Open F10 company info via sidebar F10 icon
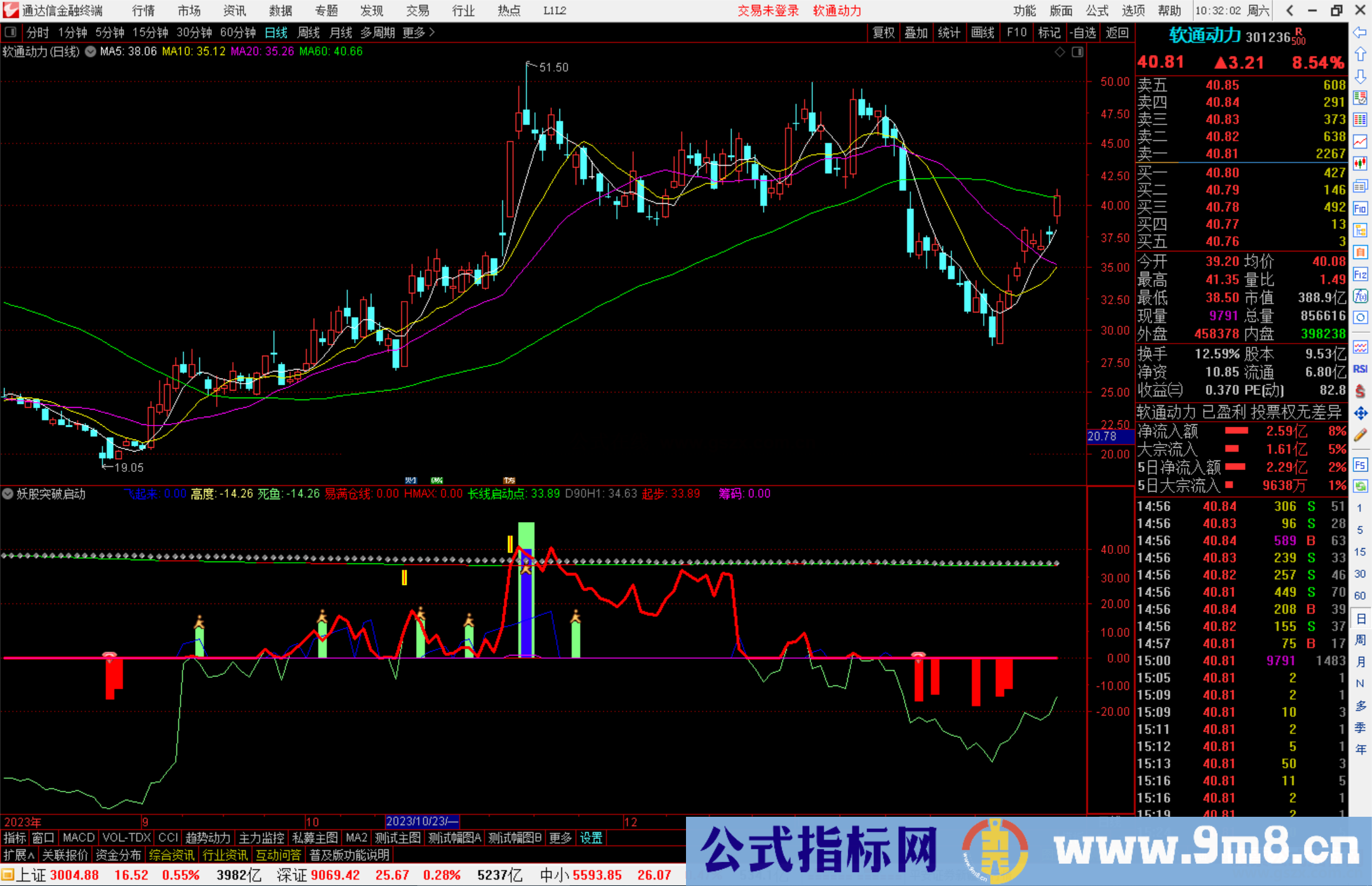The image size is (1372, 886). pyautogui.click(x=1361, y=206)
